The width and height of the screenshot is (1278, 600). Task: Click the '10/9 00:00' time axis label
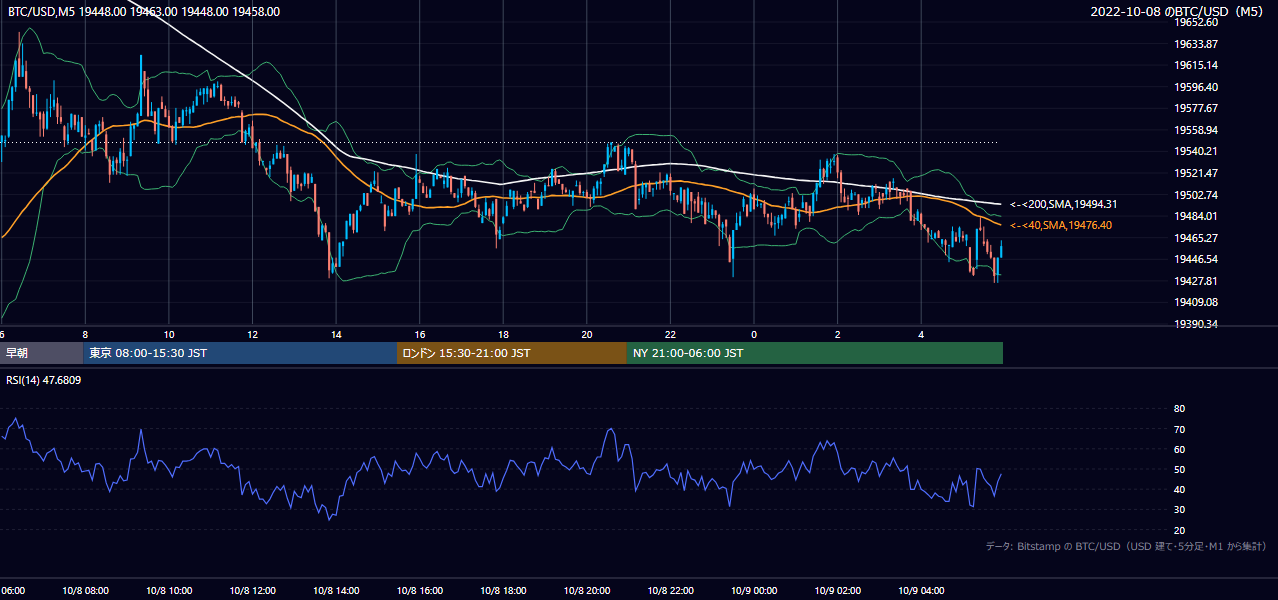click(754, 591)
